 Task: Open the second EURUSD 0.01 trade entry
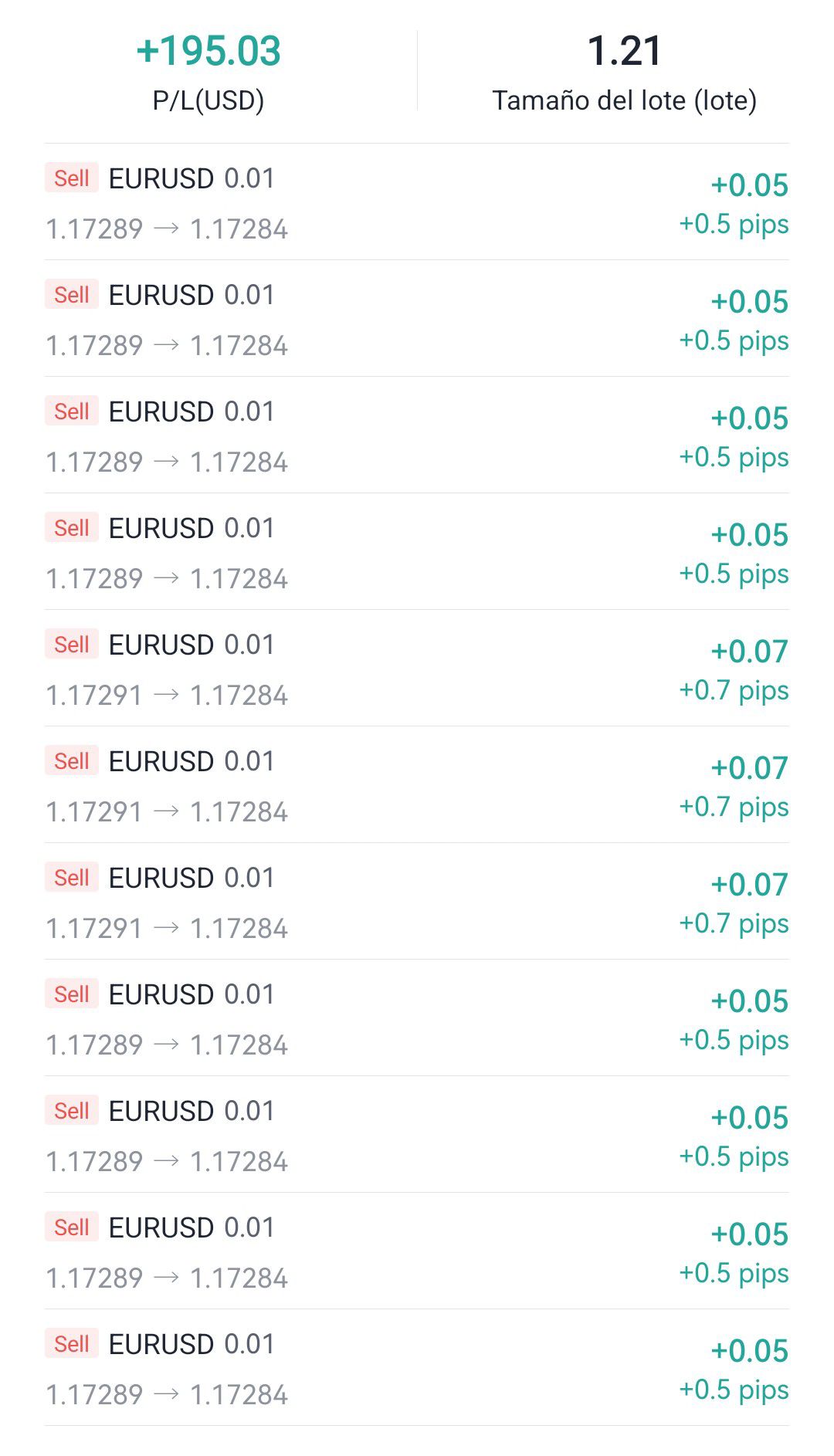click(192, 295)
